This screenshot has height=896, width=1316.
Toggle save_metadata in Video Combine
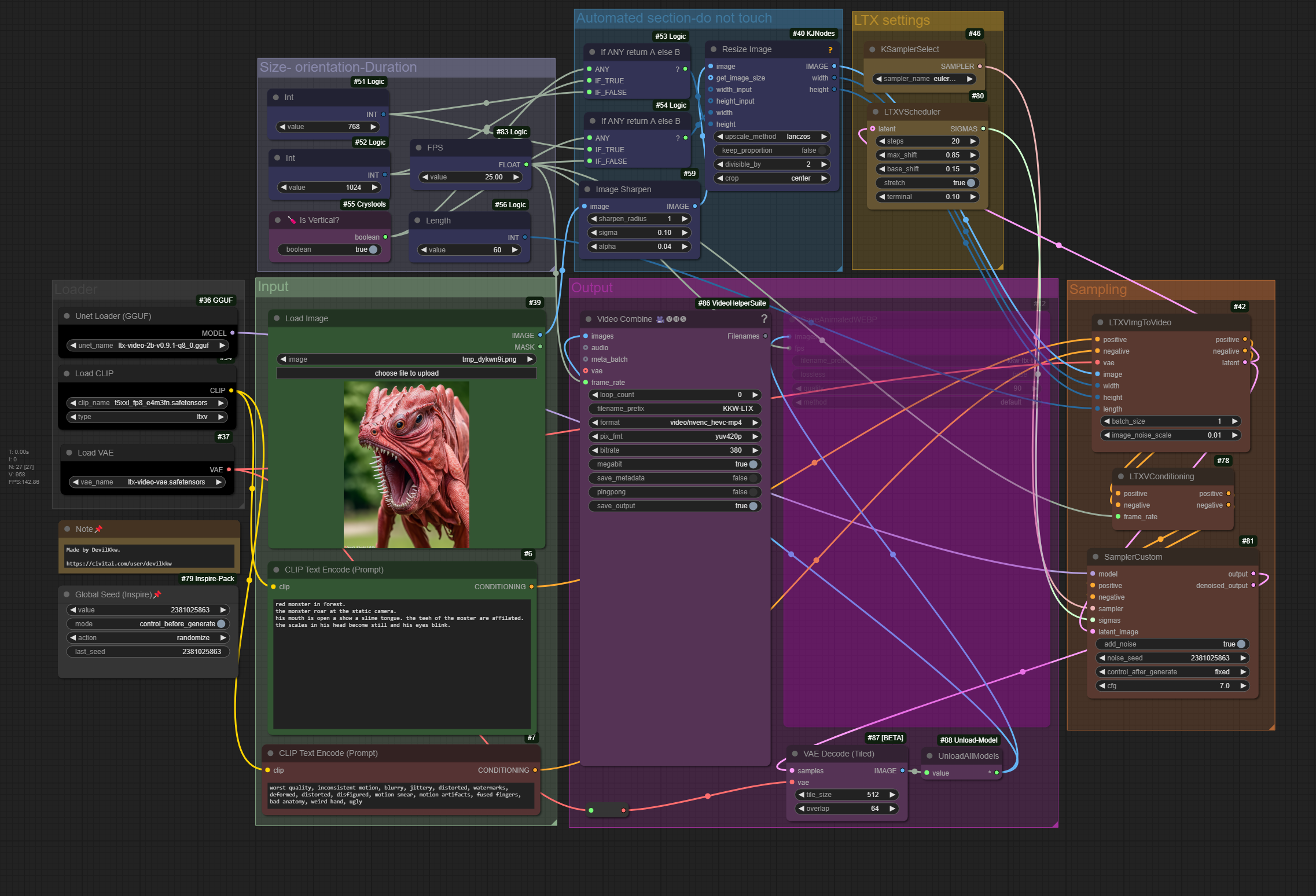pos(752,478)
